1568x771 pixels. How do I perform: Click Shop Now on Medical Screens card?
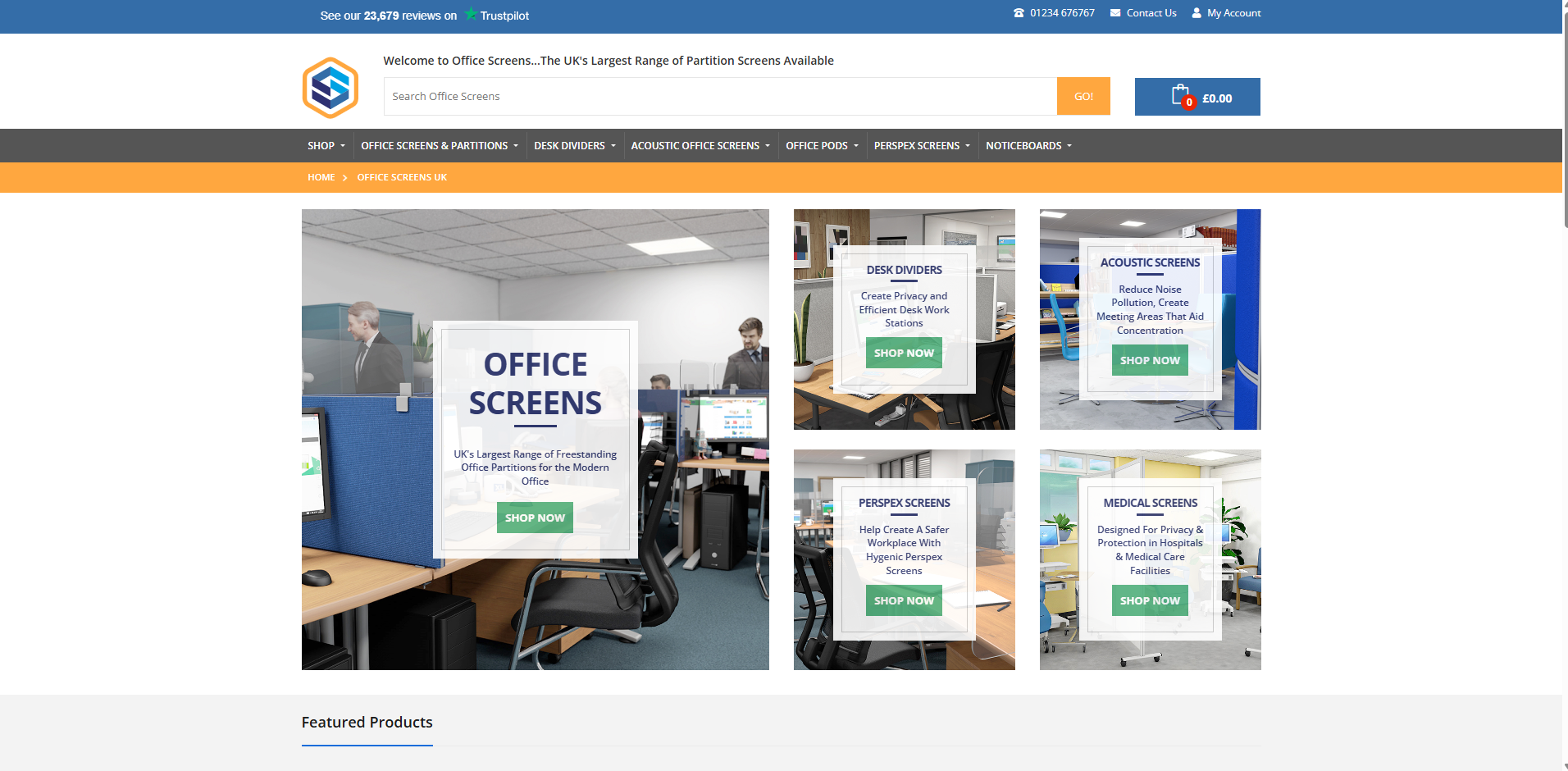click(x=1150, y=600)
